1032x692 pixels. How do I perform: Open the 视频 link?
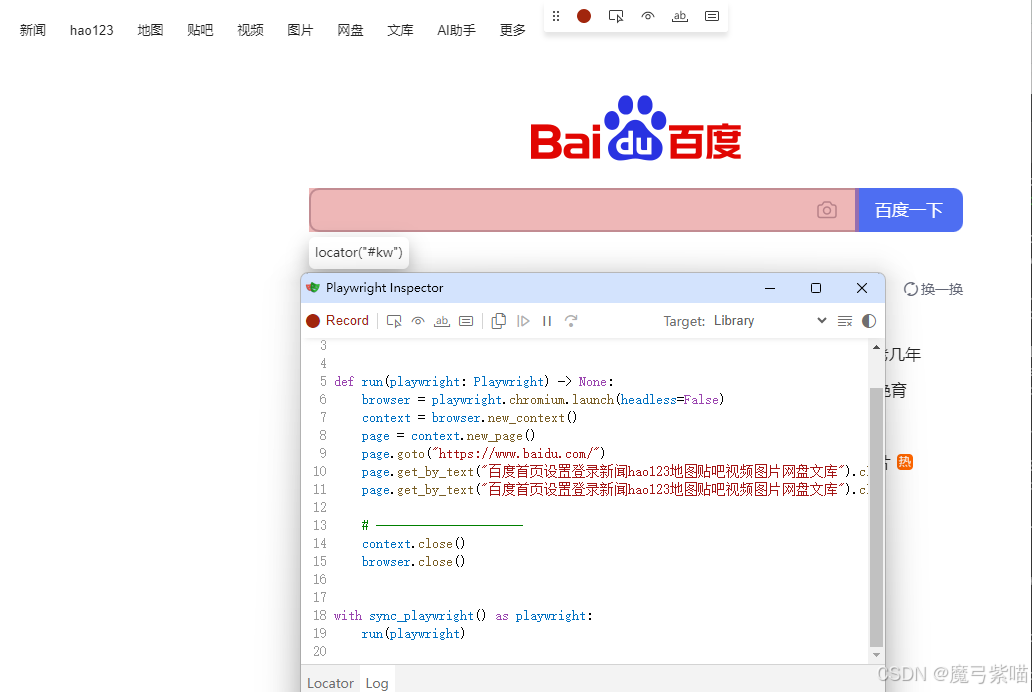(x=250, y=30)
